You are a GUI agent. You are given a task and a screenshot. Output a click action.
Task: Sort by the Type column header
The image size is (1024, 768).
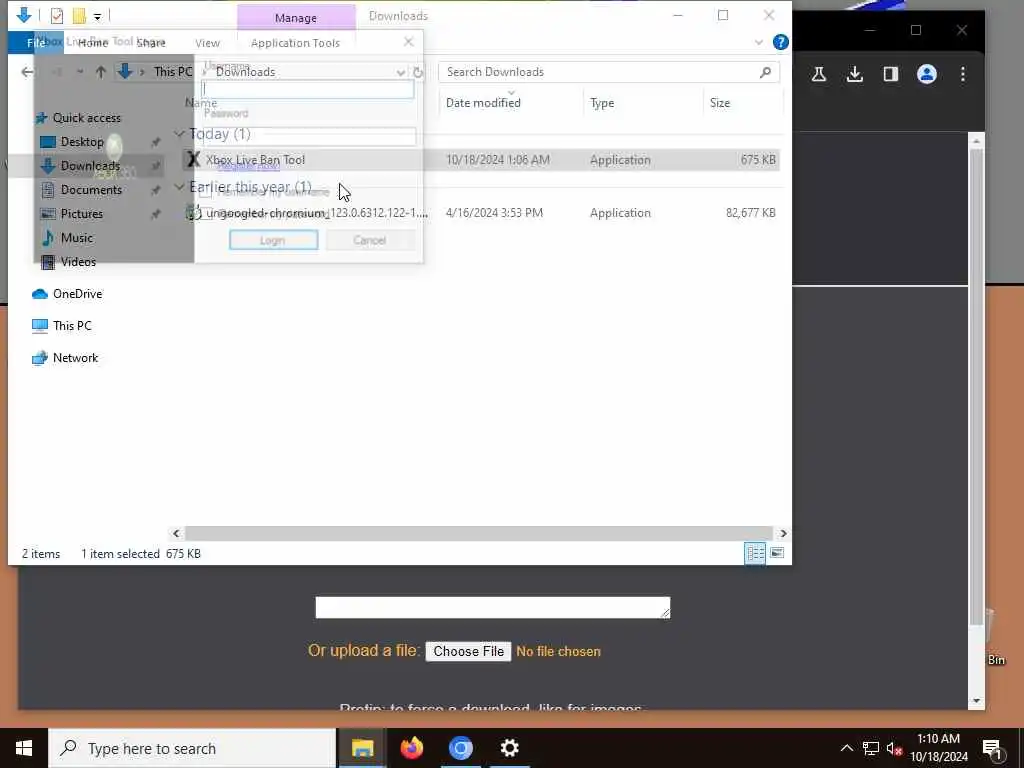coord(601,103)
